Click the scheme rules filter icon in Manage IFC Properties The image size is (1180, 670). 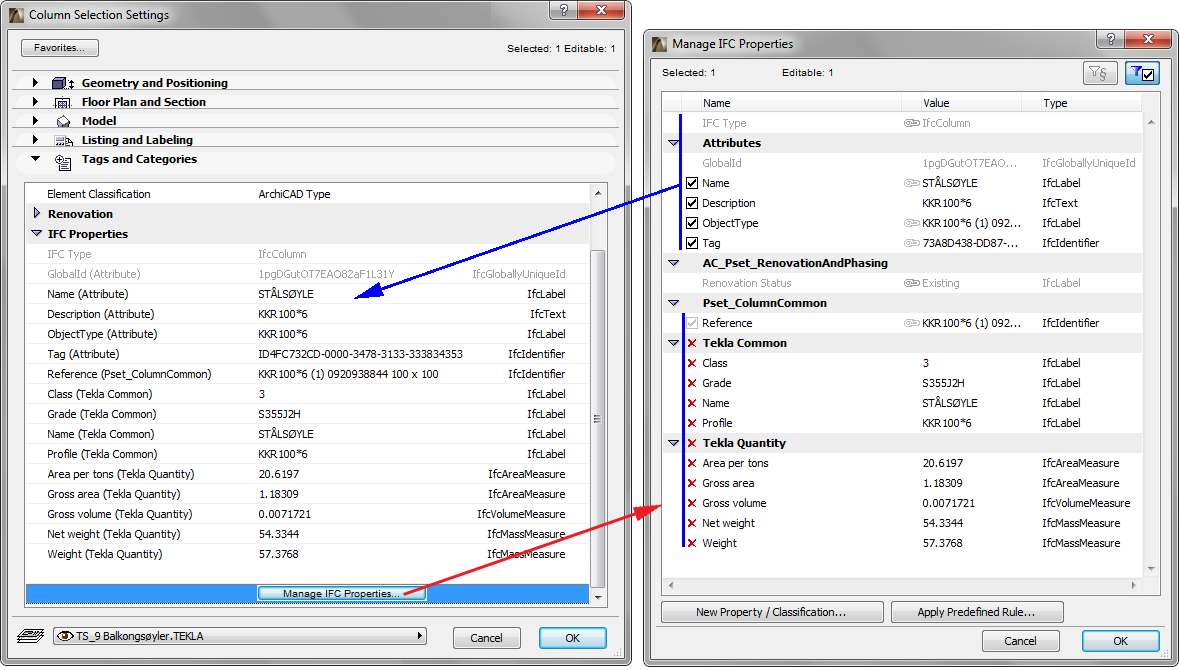point(1099,73)
